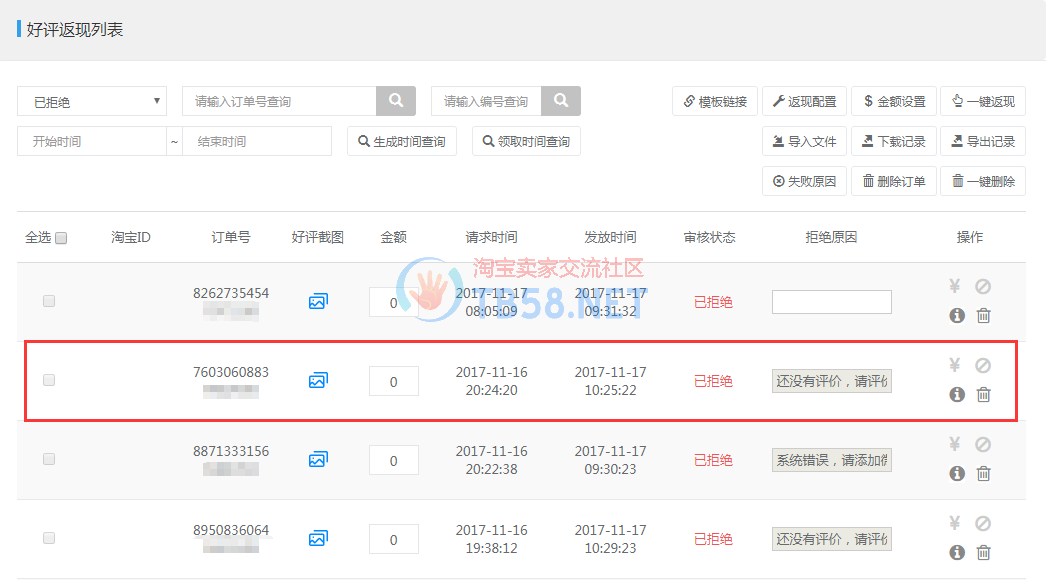Click the amount field for order 8262735454
The width and height of the screenshot is (1046, 580).
(394, 302)
